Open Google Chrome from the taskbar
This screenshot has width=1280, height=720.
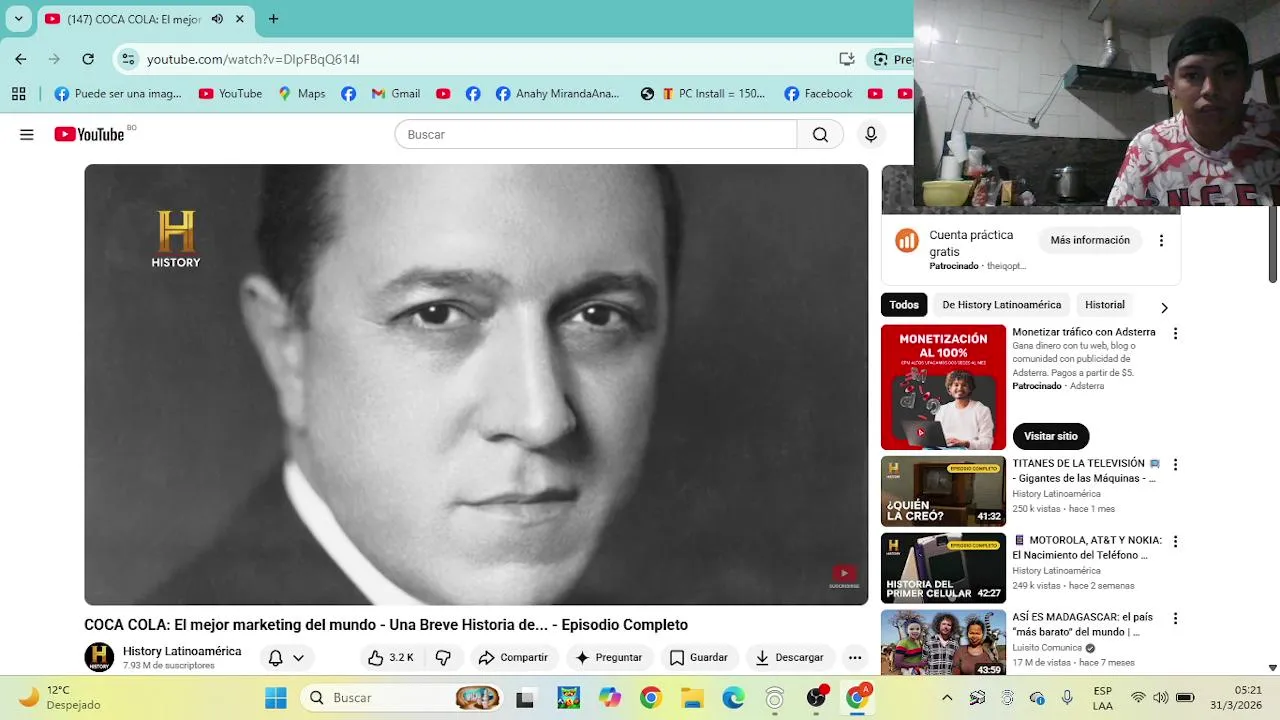pyautogui.click(x=651, y=697)
